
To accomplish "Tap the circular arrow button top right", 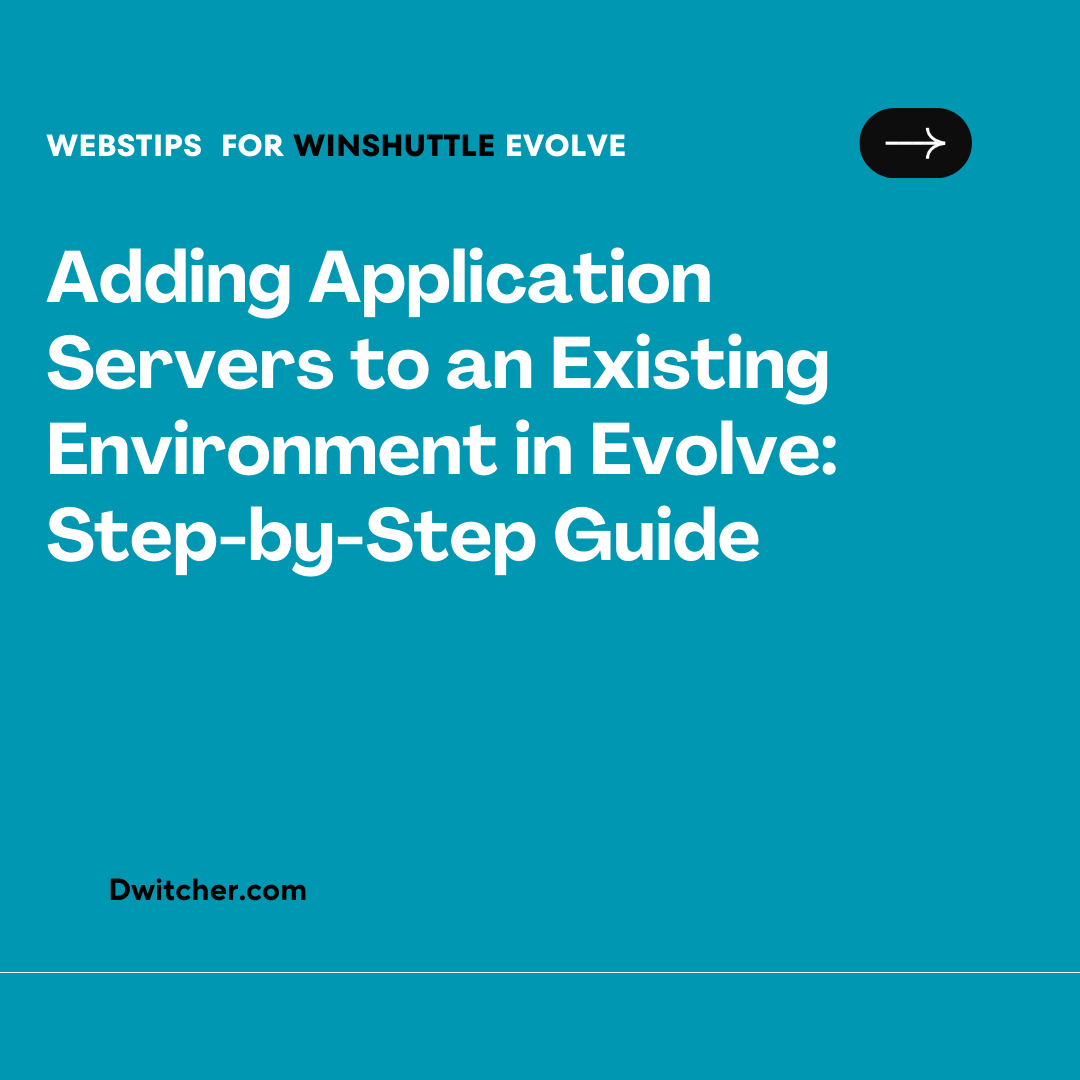I will pyautogui.click(x=915, y=142).
